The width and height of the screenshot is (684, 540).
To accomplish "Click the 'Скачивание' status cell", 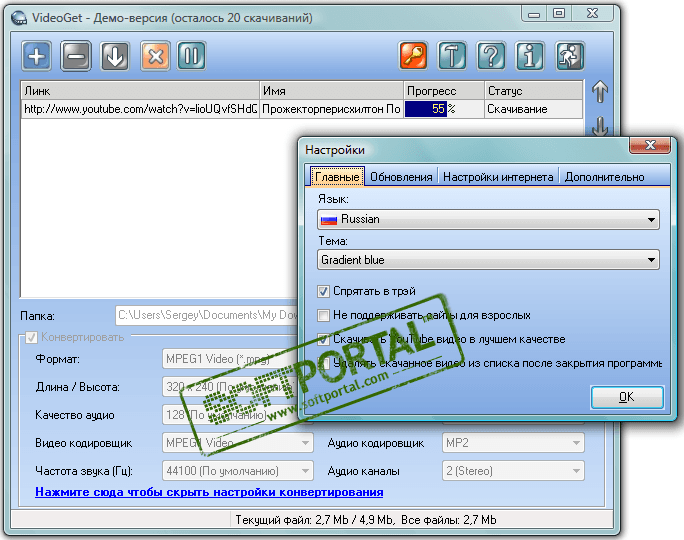I will [x=534, y=109].
